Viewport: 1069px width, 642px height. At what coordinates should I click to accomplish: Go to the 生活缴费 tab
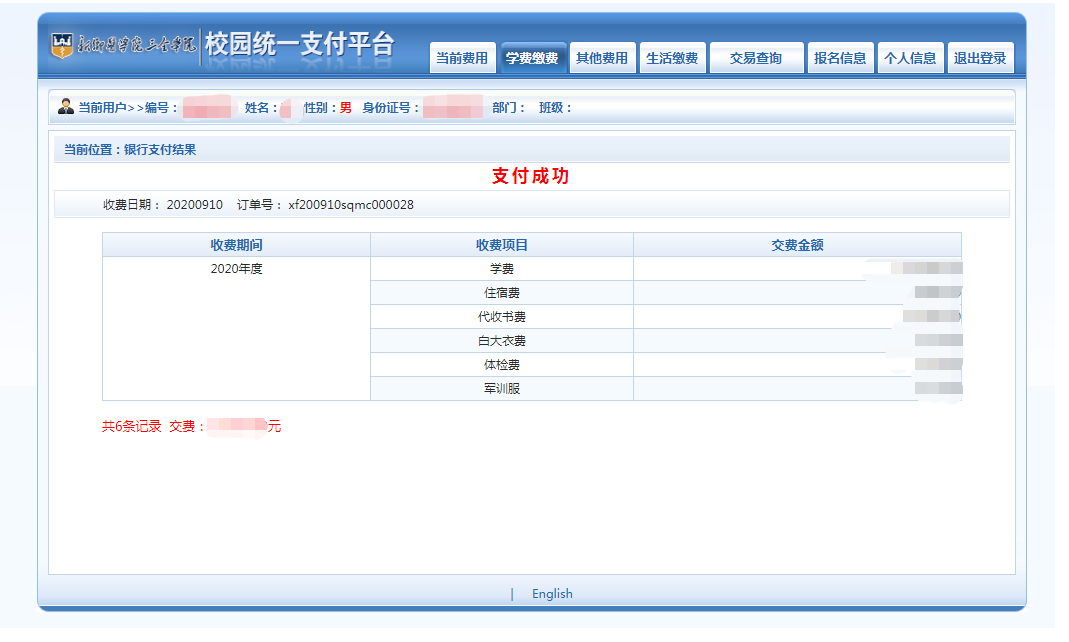[672, 58]
